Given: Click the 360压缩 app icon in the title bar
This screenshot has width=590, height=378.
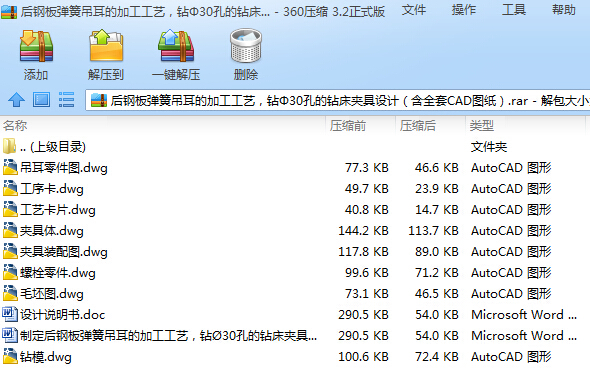Looking at the screenshot, I should pos(9,11).
